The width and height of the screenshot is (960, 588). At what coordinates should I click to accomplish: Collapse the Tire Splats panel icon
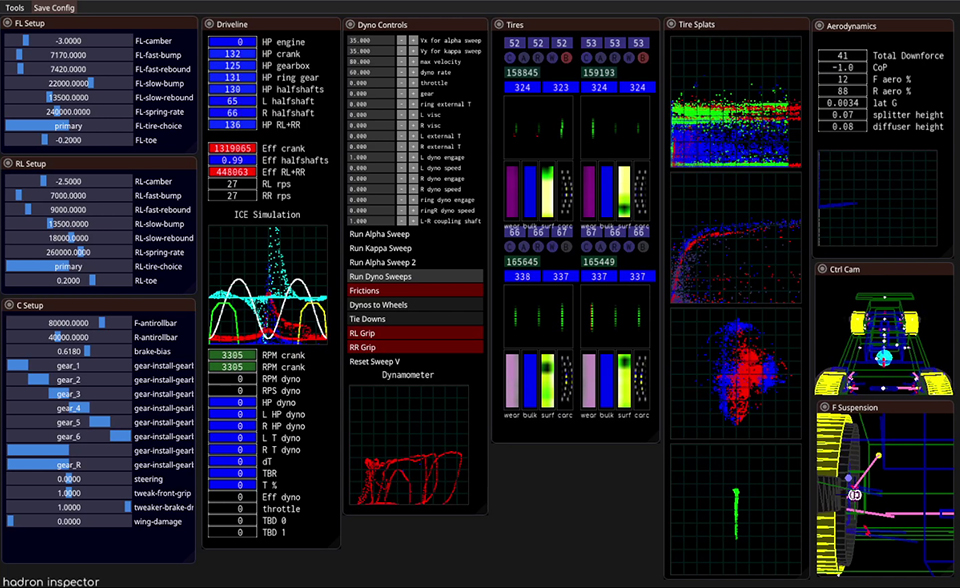[x=671, y=24]
